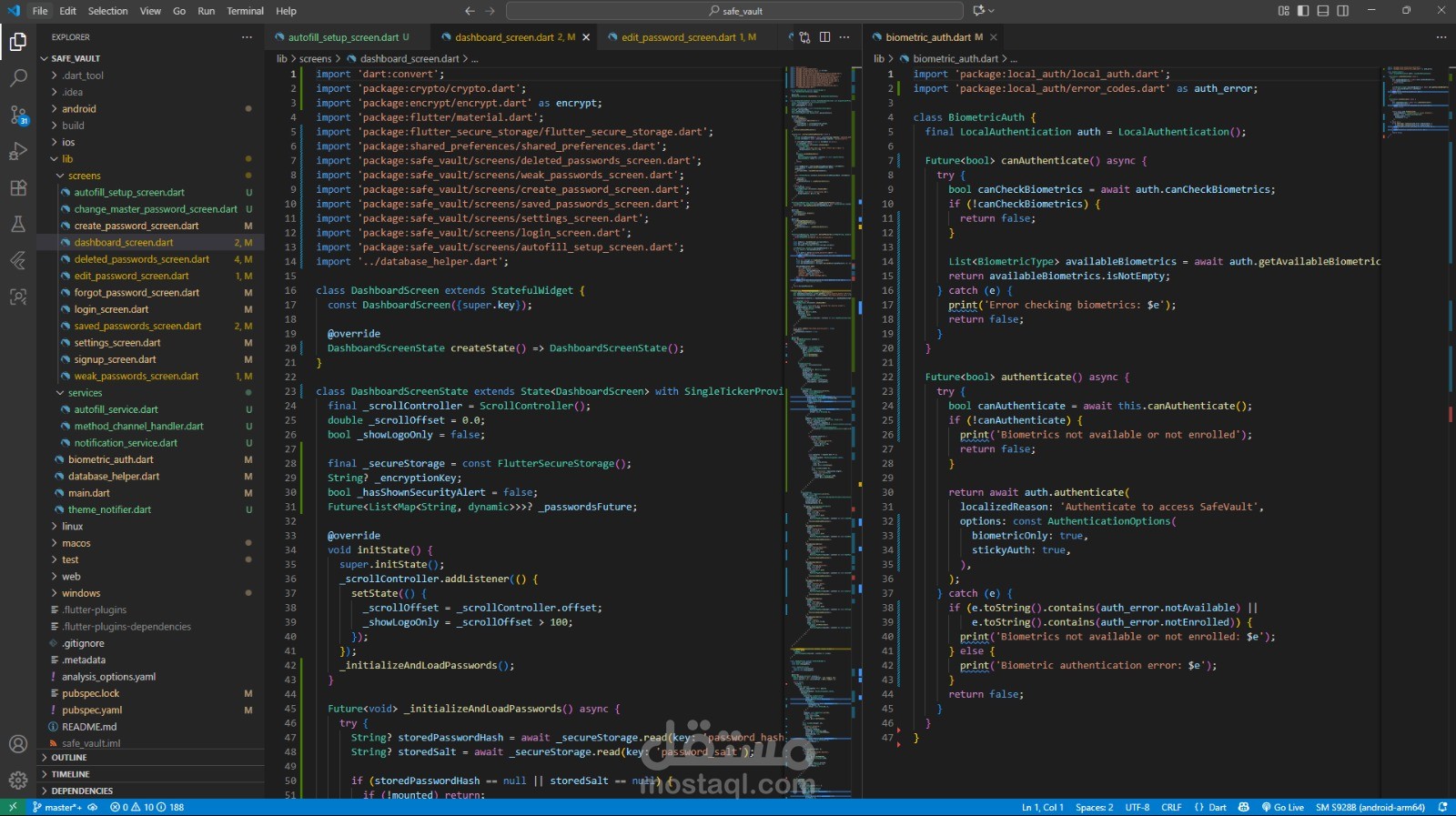Collapse the services folder
Image resolution: width=1456 pixels, height=816 pixels.
(85, 393)
